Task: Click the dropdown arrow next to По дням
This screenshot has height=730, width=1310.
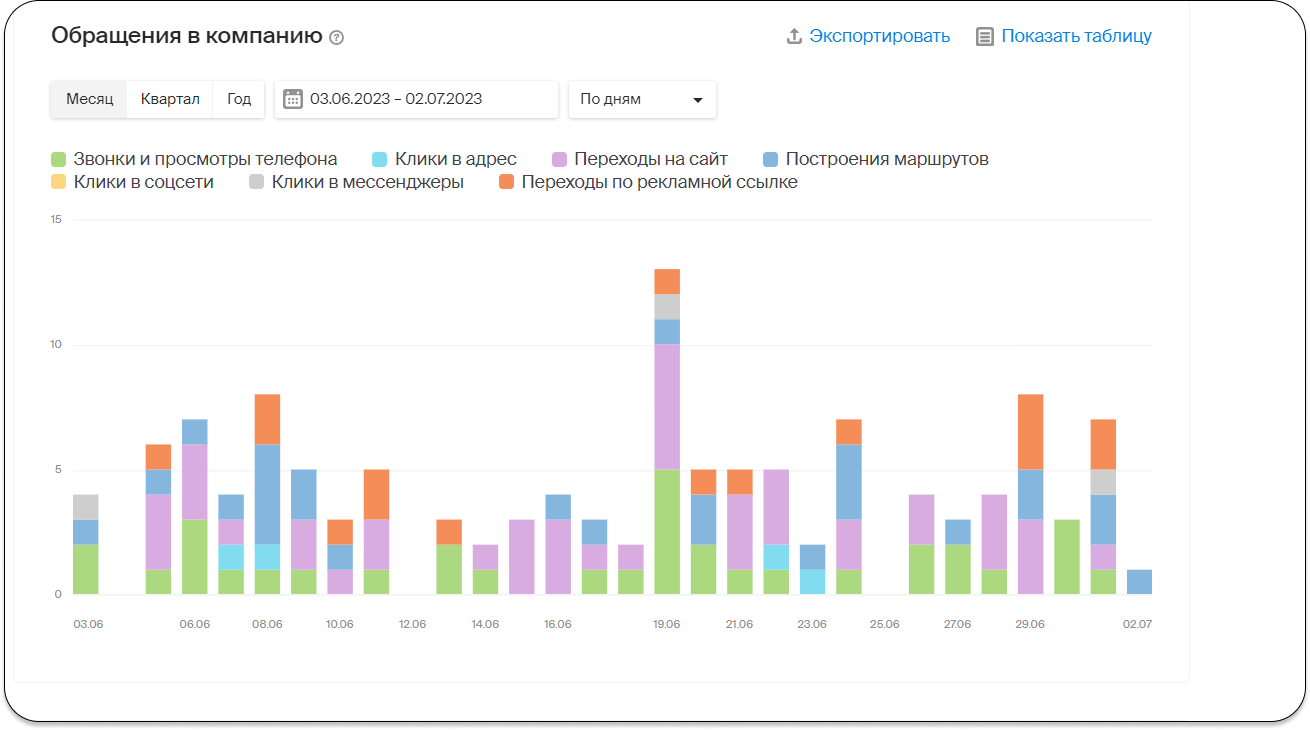Action: point(698,100)
